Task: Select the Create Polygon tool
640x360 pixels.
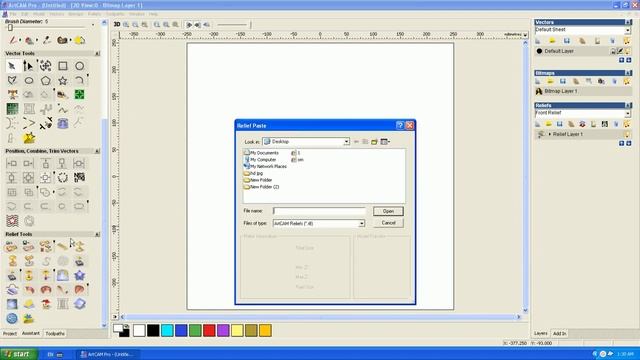Action: pos(46,80)
